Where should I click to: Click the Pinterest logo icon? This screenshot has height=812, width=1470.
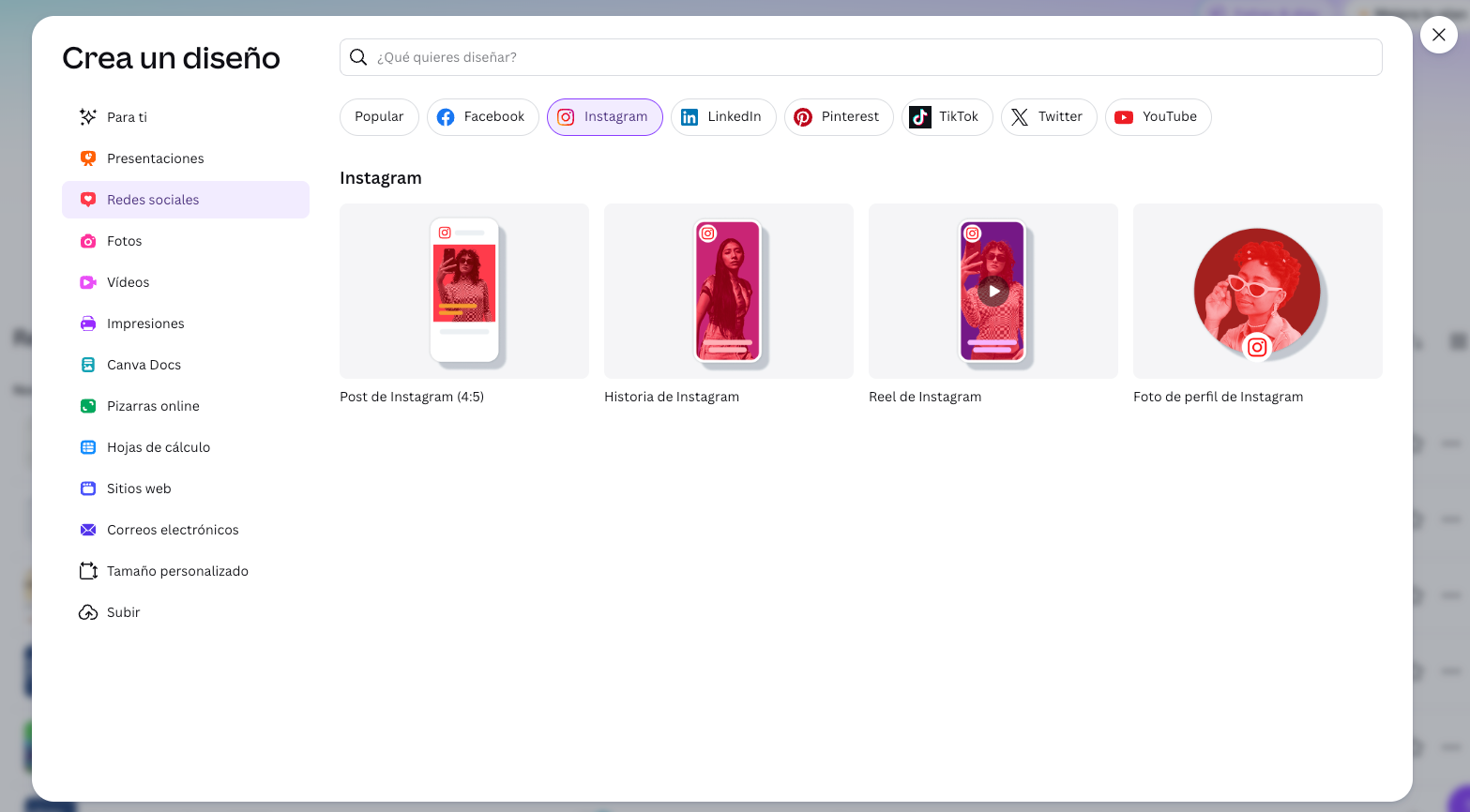pos(803,117)
